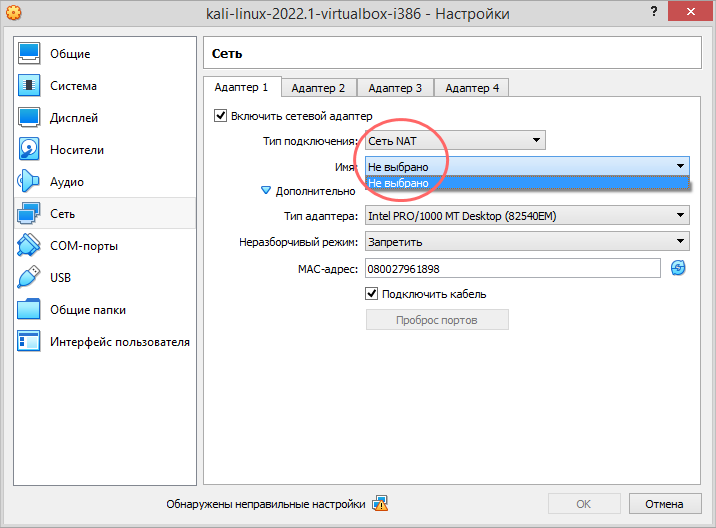Image resolution: width=716 pixels, height=528 pixels.
Task: Select the Audio (Аудио) speaker icon
Action: pyautogui.click(x=28, y=181)
